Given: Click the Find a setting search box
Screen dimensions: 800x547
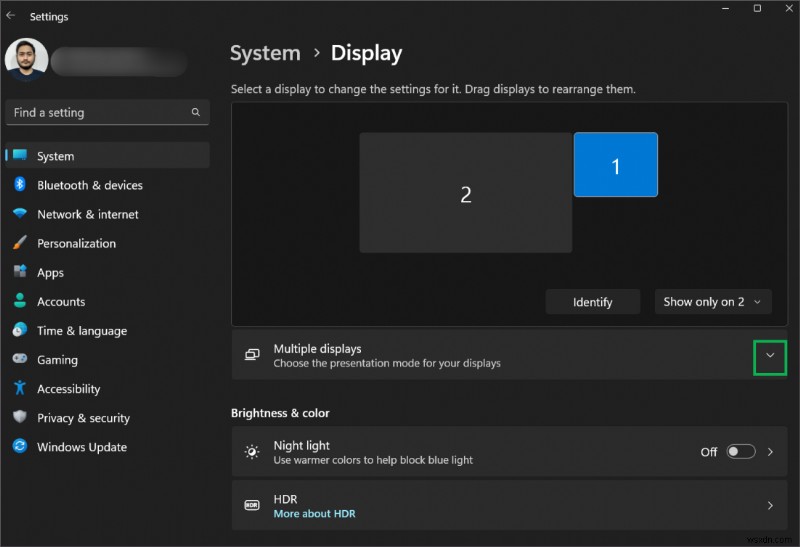Looking at the screenshot, I should point(108,112).
